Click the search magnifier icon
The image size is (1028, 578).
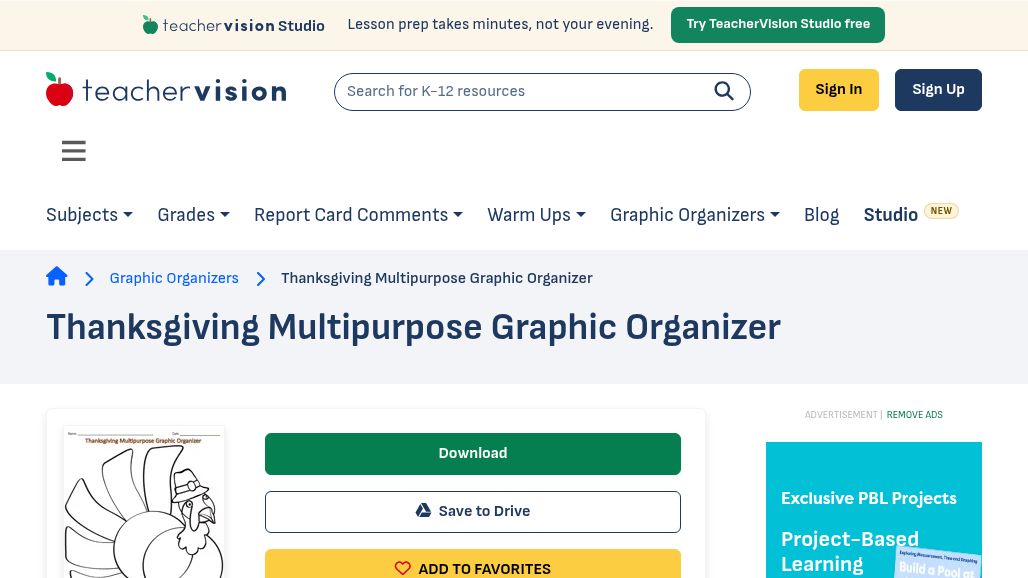(x=724, y=91)
